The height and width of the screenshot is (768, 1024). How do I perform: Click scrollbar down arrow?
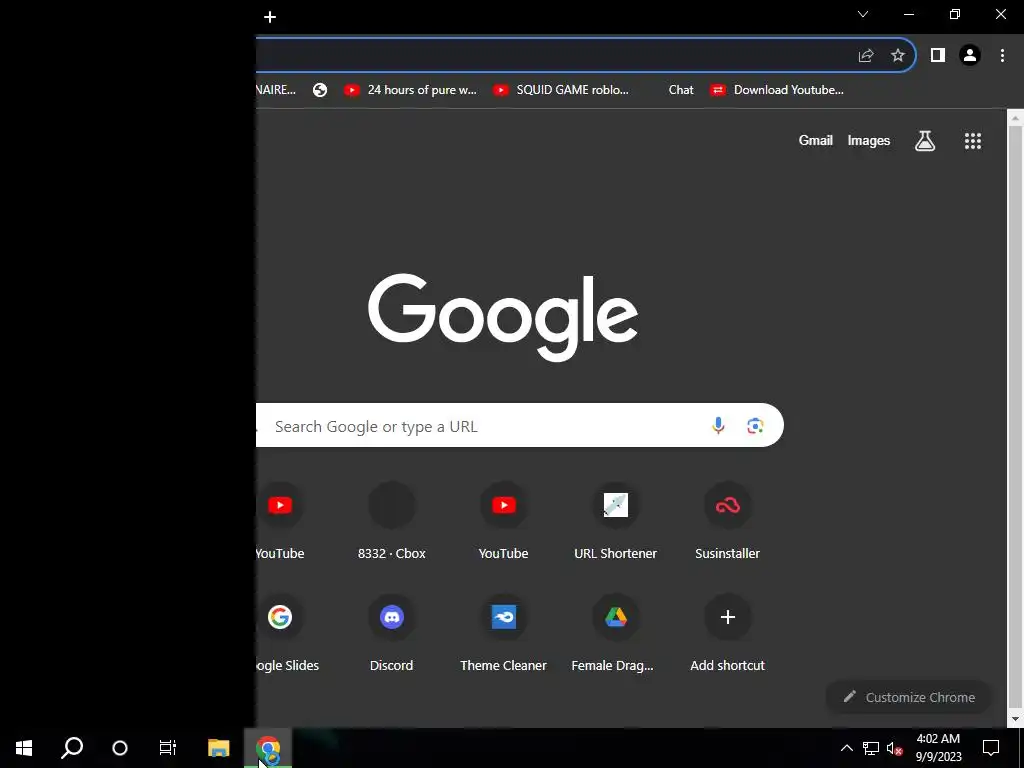coord(1015,719)
